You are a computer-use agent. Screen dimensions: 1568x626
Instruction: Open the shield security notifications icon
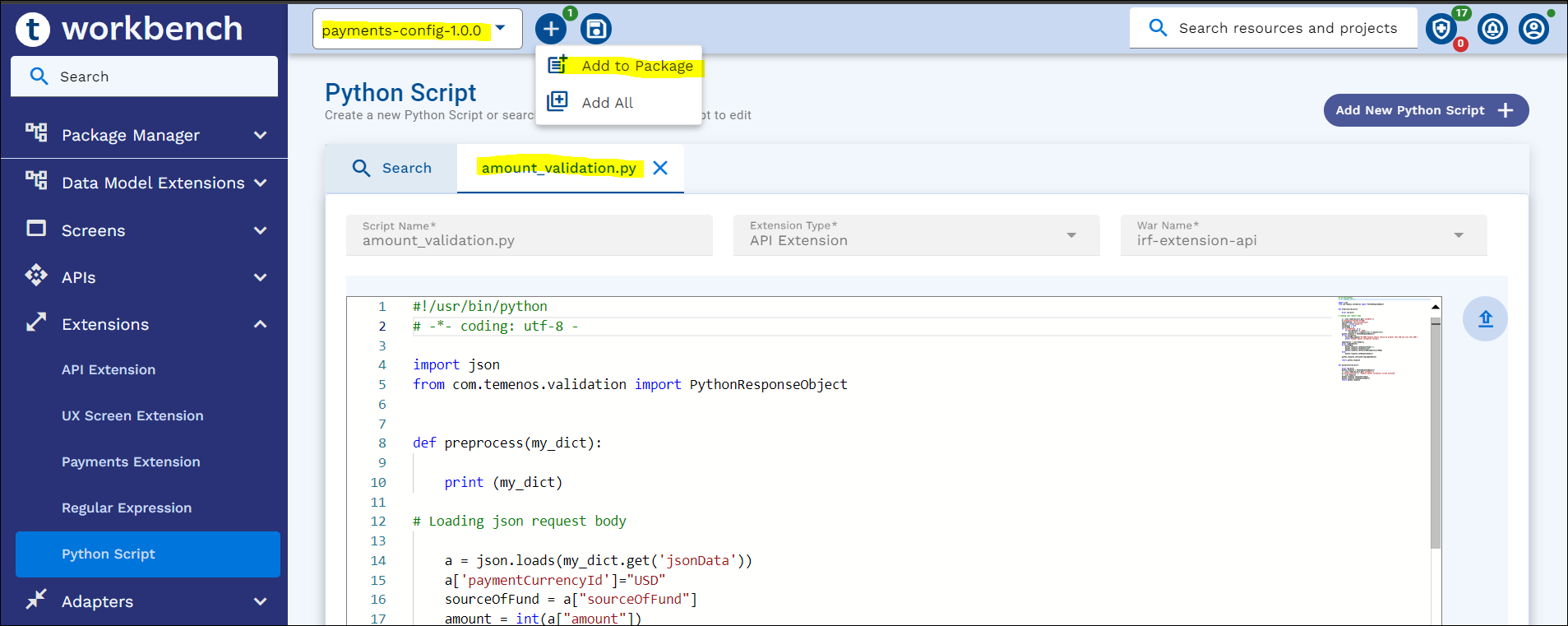point(1441,30)
